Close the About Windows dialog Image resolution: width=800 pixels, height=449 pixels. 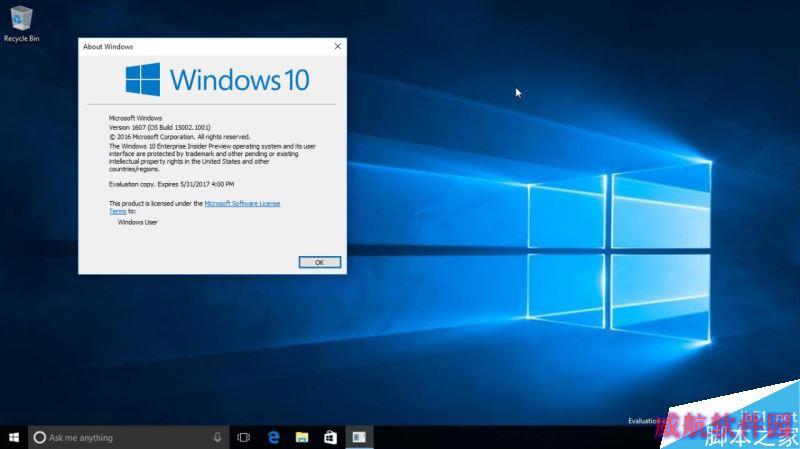click(338, 46)
